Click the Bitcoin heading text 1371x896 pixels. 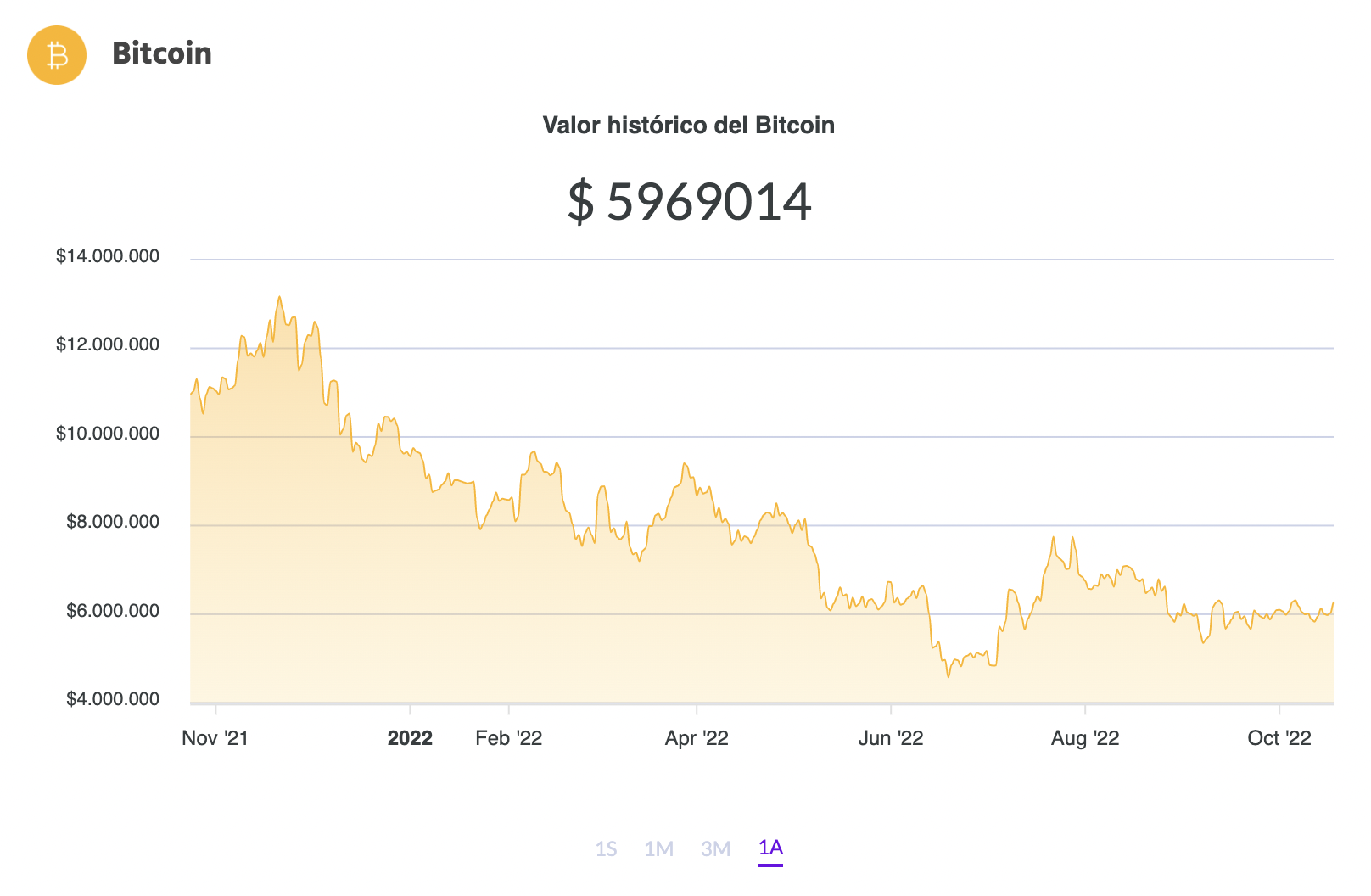coord(162,53)
